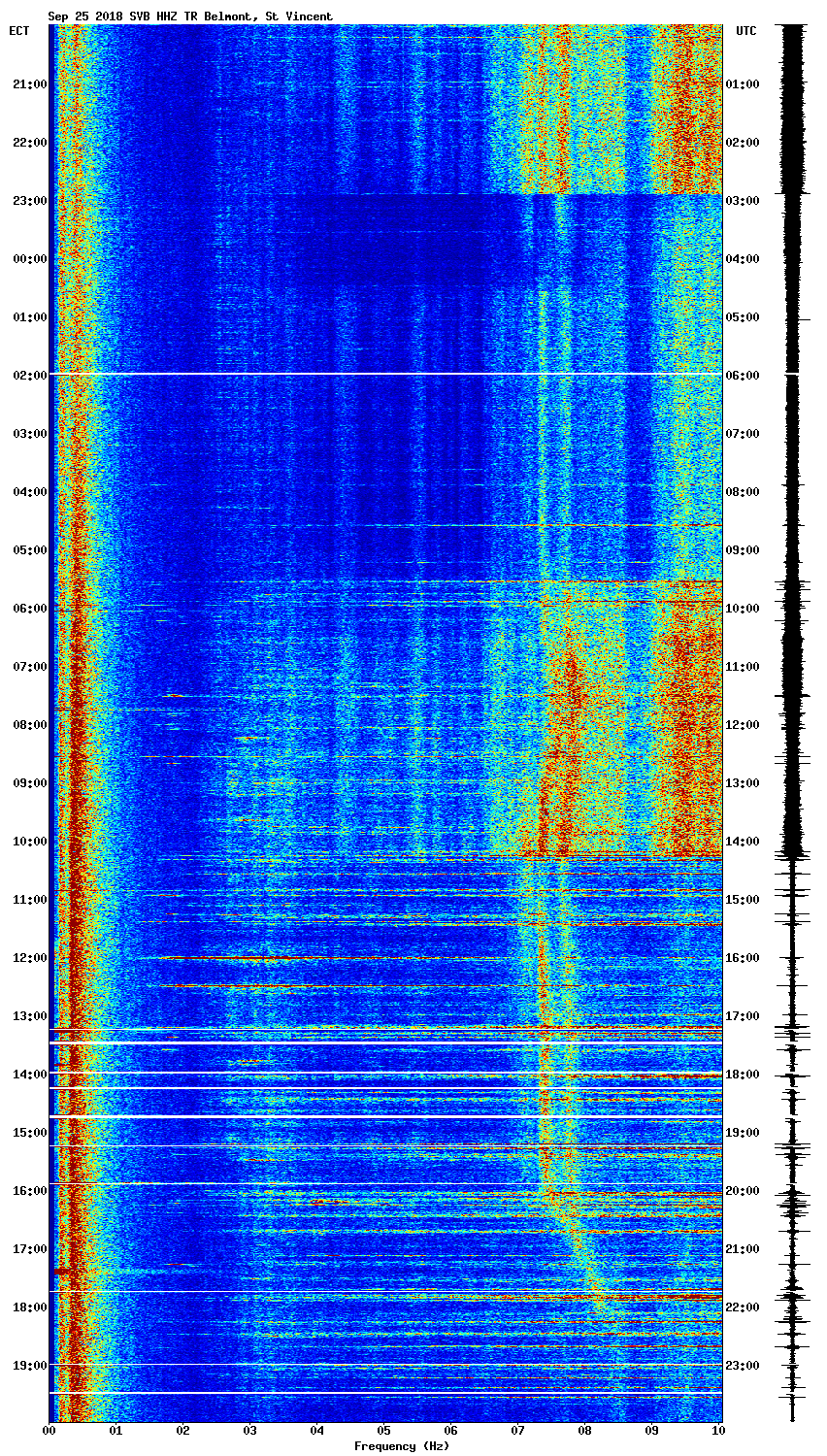Click the ECT axis '18:00' time label
Screen dimensions: 827x1456
pyautogui.click(x=29, y=1307)
